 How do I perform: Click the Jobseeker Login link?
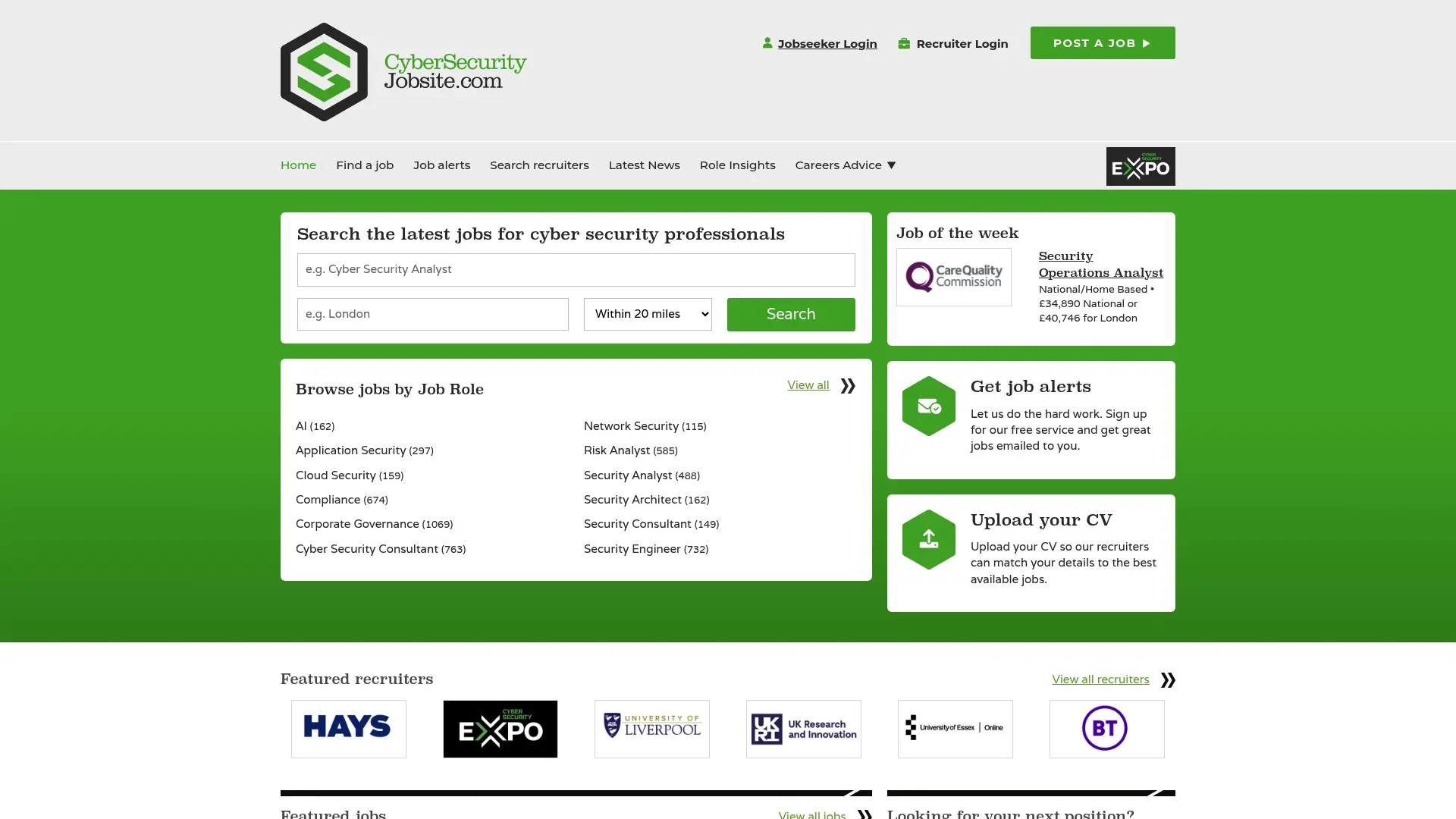click(827, 44)
